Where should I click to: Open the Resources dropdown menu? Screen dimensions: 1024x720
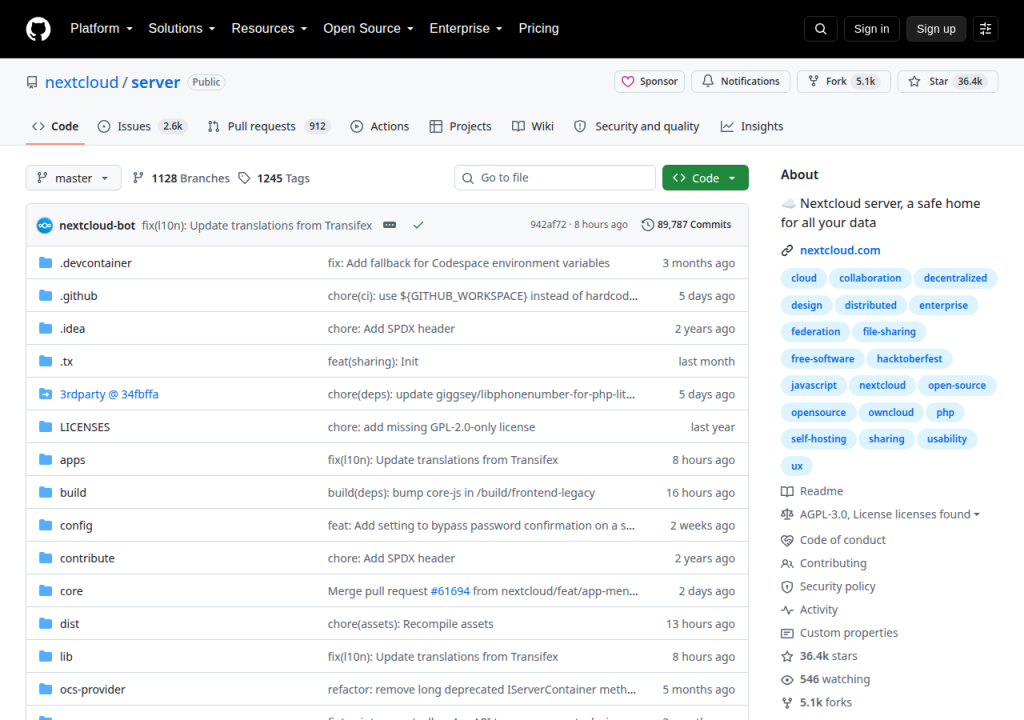coord(269,29)
